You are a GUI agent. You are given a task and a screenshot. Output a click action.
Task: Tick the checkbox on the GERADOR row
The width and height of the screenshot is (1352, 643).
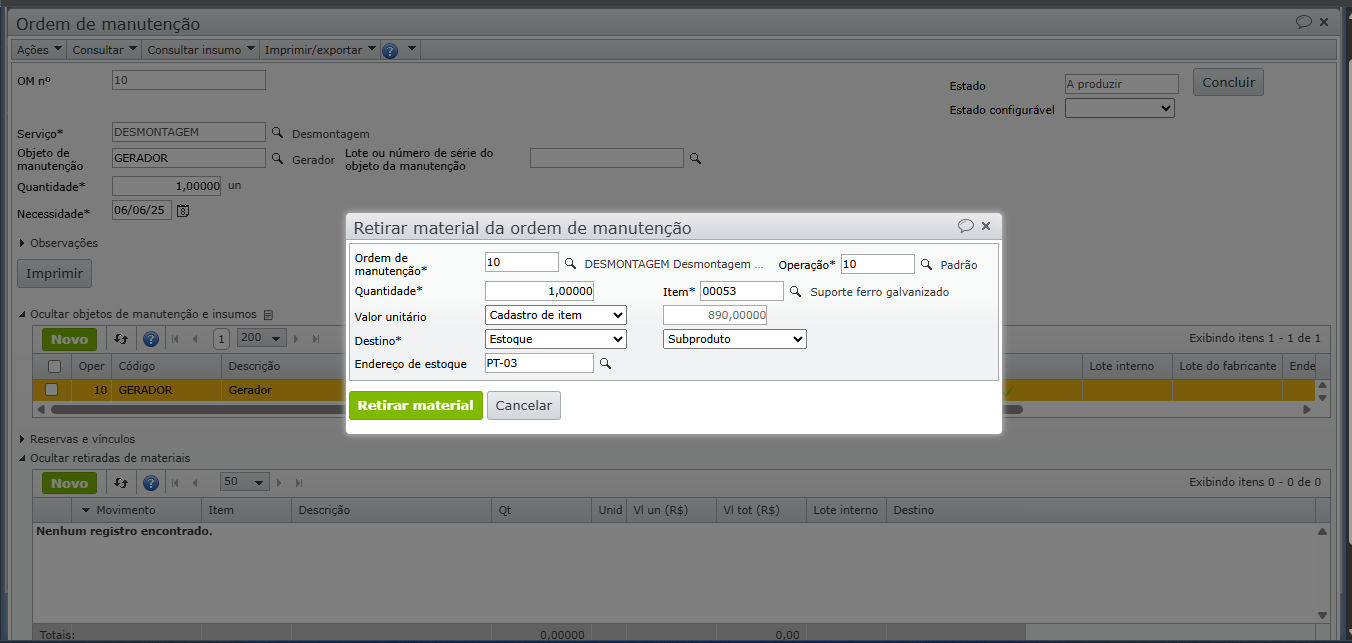[52, 390]
